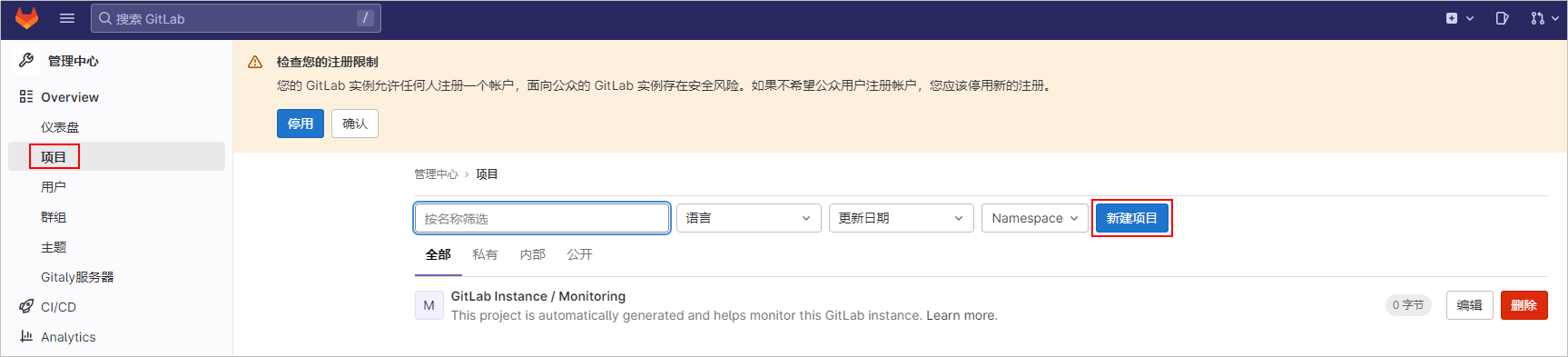Viewport: 1568px width, 357px height.
Task: Click the GitLab fox logo
Action: pyautogui.click(x=27, y=18)
